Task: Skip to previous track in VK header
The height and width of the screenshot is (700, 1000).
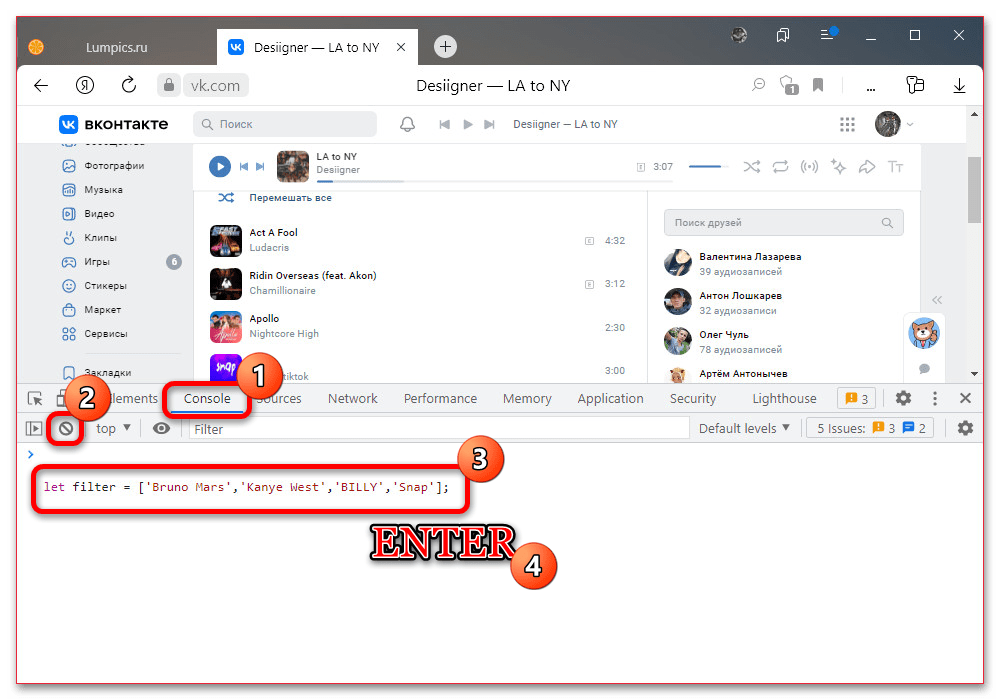Action: (x=445, y=124)
